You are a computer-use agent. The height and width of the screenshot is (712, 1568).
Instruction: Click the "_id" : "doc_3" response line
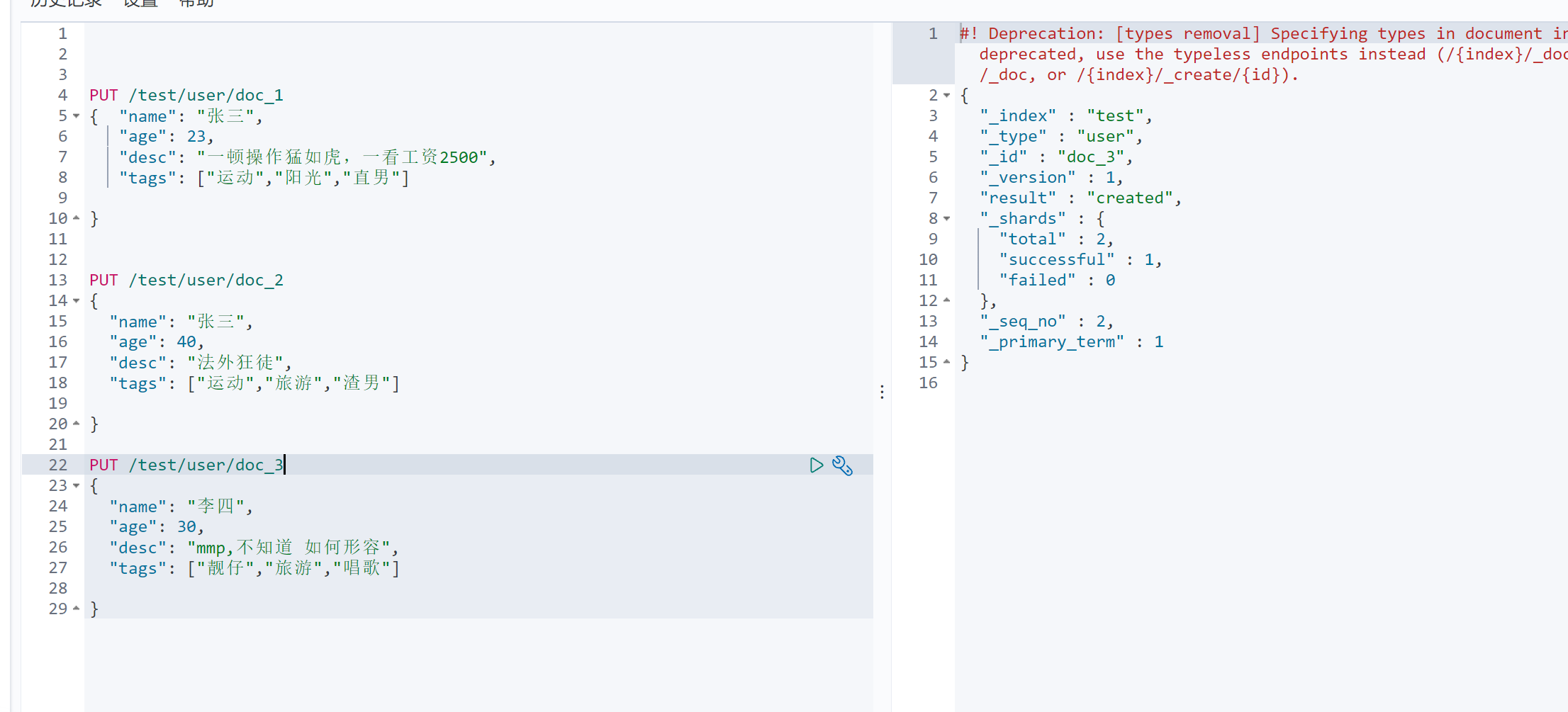pyautogui.click(x=1056, y=157)
